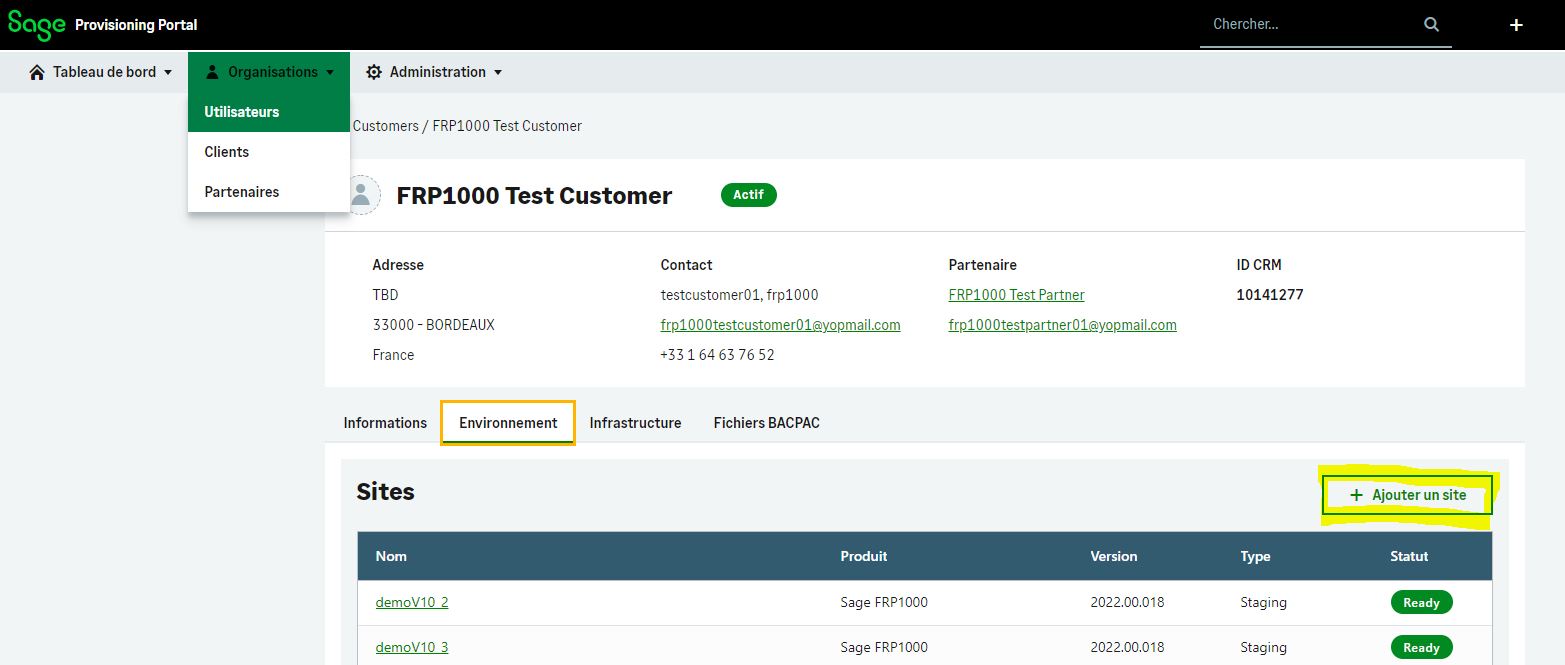Click the Statut column header
Image resolution: width=1565 pixels, height=665 pixels.
pos(1409,556)
